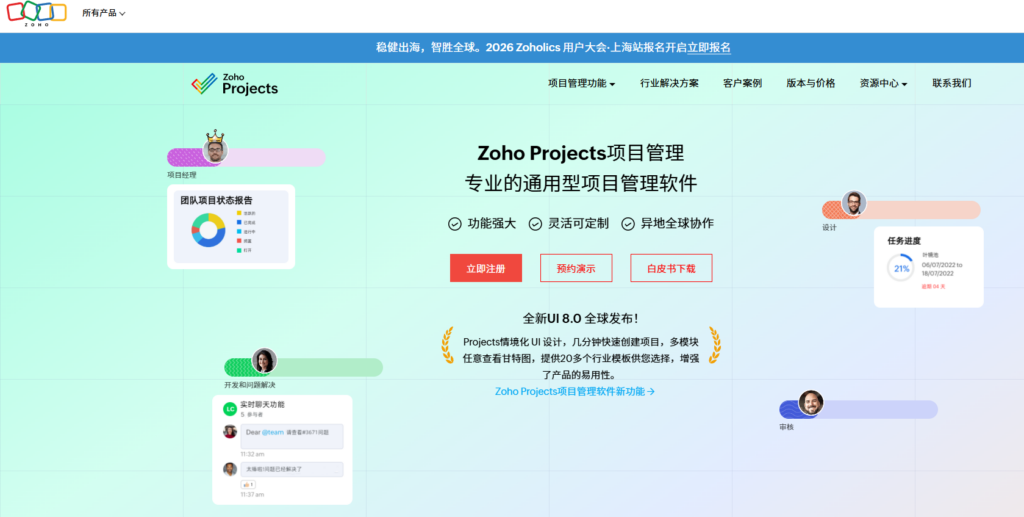Click the left golden laurel icon
Image resolution: width=1024 pixels, height=517 pixels.
click(x=447, y=345)
